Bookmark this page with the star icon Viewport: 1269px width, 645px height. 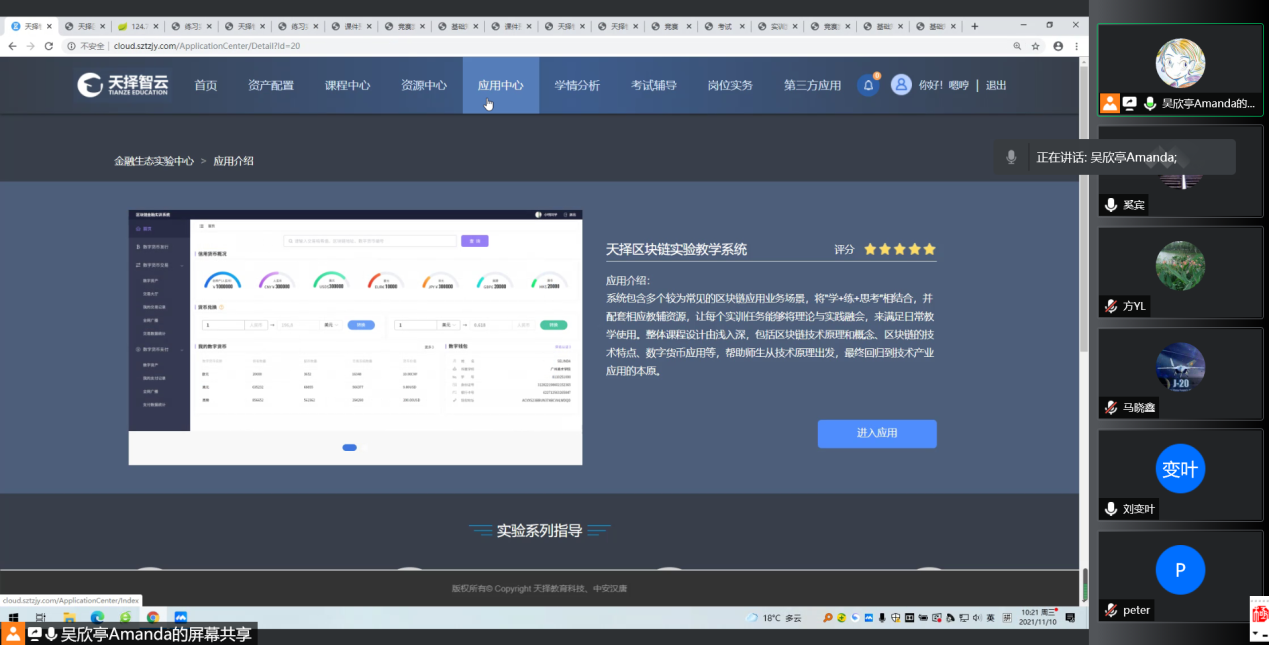[x=1036, y=46]
